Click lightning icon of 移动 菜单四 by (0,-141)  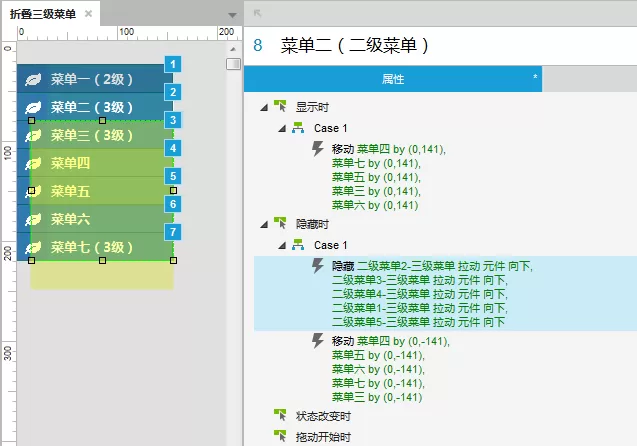click(318, 340)
